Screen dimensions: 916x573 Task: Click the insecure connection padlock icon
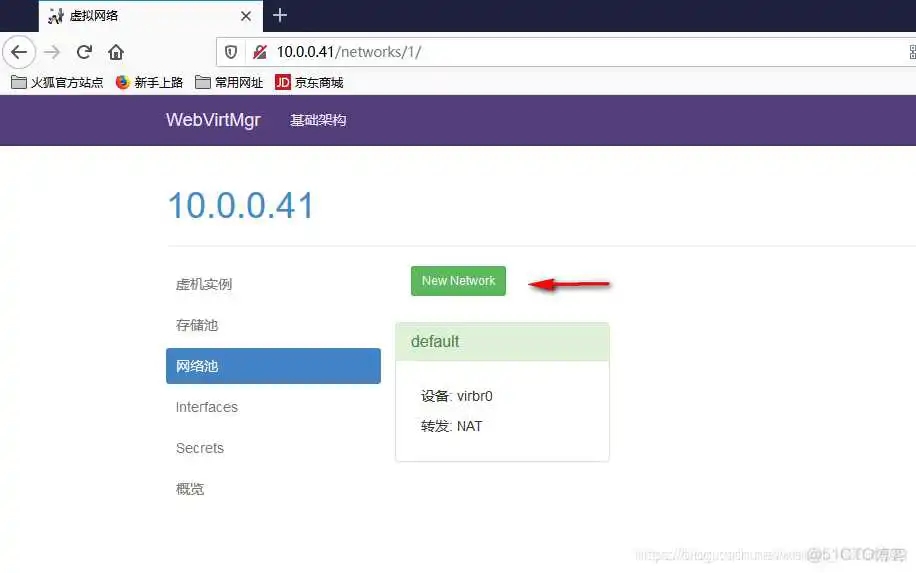click(x=259, y=52)
